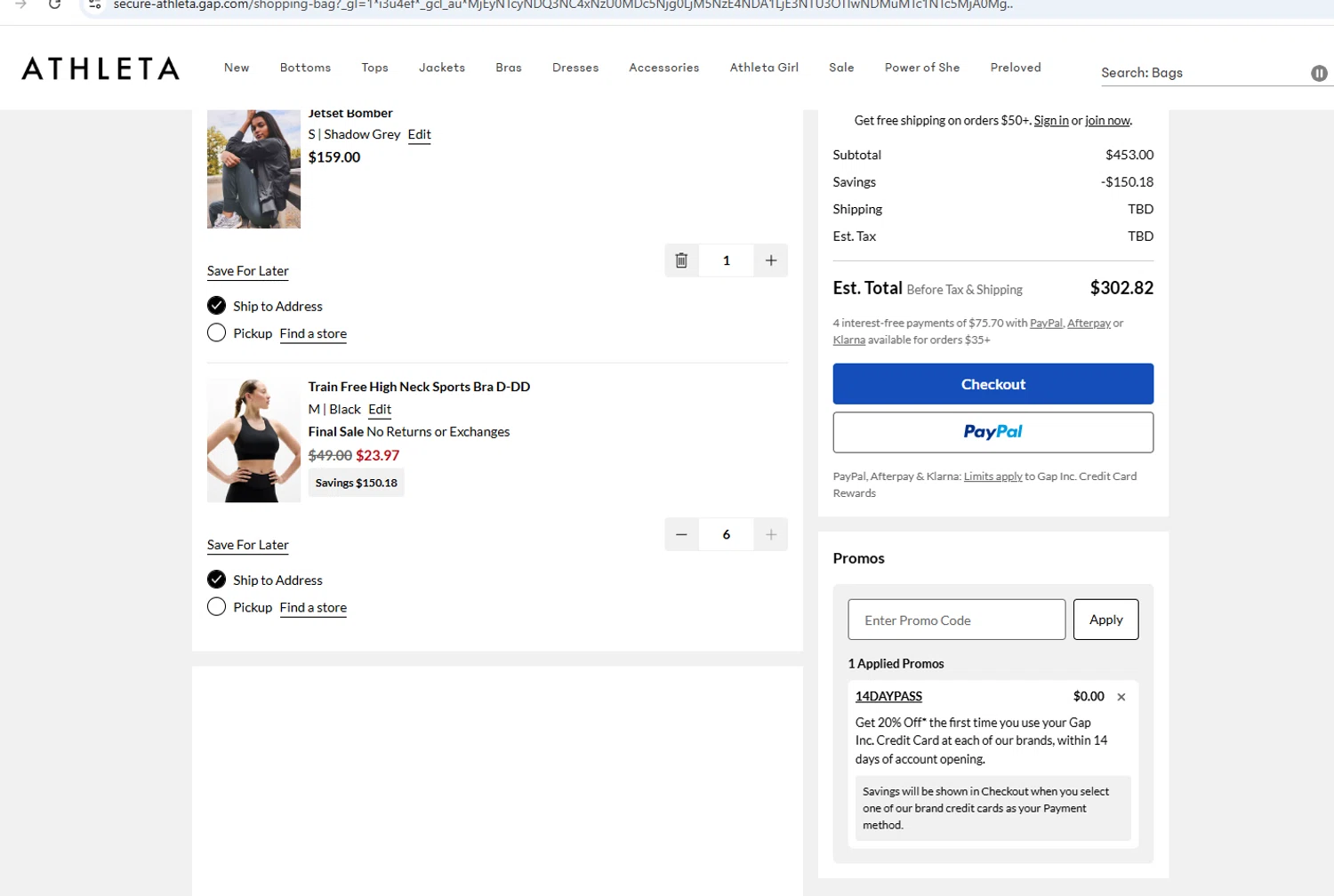Image resolution: width=1334 pixels, height=896 pixels.
Task: Select Ship to Address for Jetset Bomber
Action: (216, 306)
